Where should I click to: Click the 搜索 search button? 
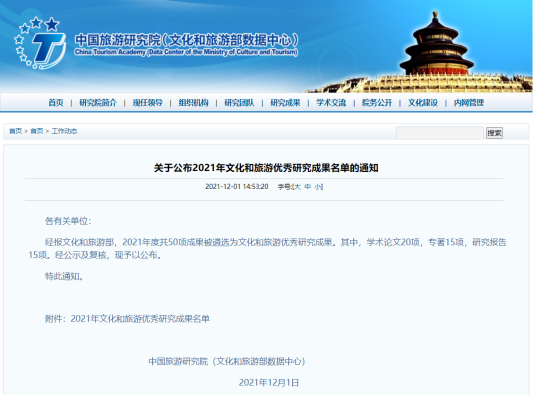(x=494, y=133)
